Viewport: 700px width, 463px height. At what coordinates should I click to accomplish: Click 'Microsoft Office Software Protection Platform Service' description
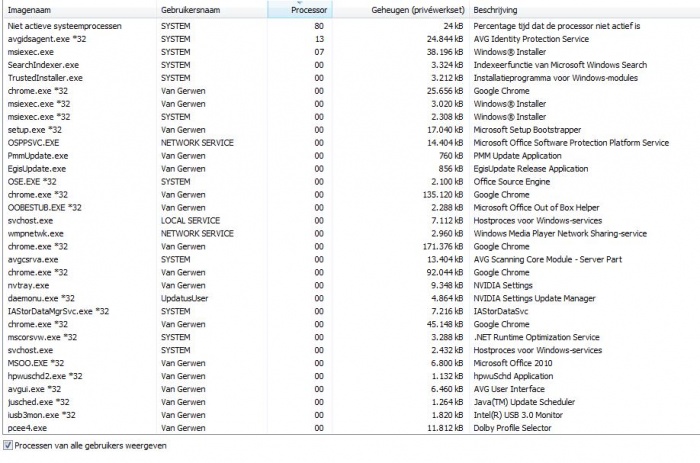571,142
